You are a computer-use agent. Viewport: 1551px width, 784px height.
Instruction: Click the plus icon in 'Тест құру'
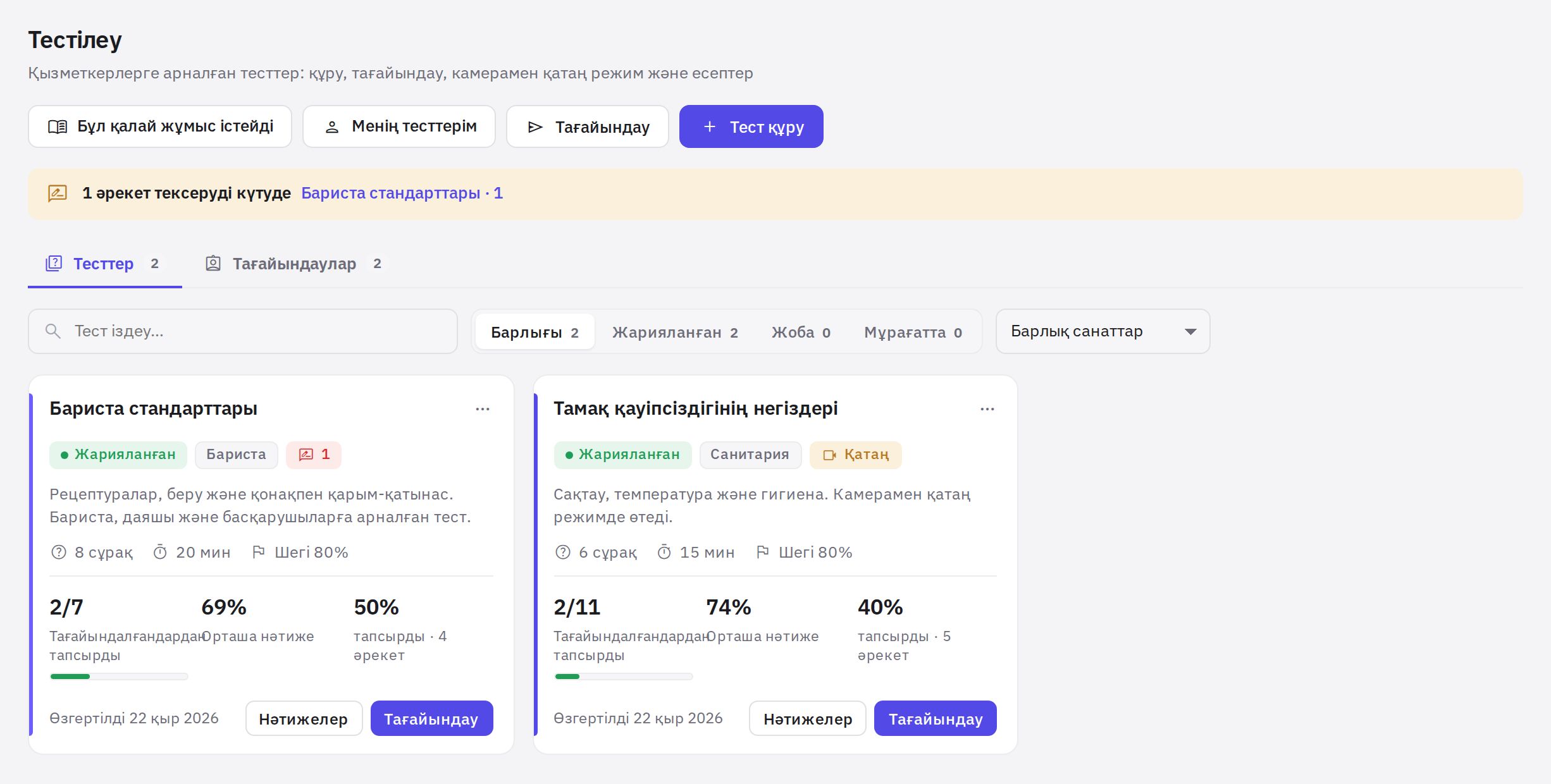710,126
